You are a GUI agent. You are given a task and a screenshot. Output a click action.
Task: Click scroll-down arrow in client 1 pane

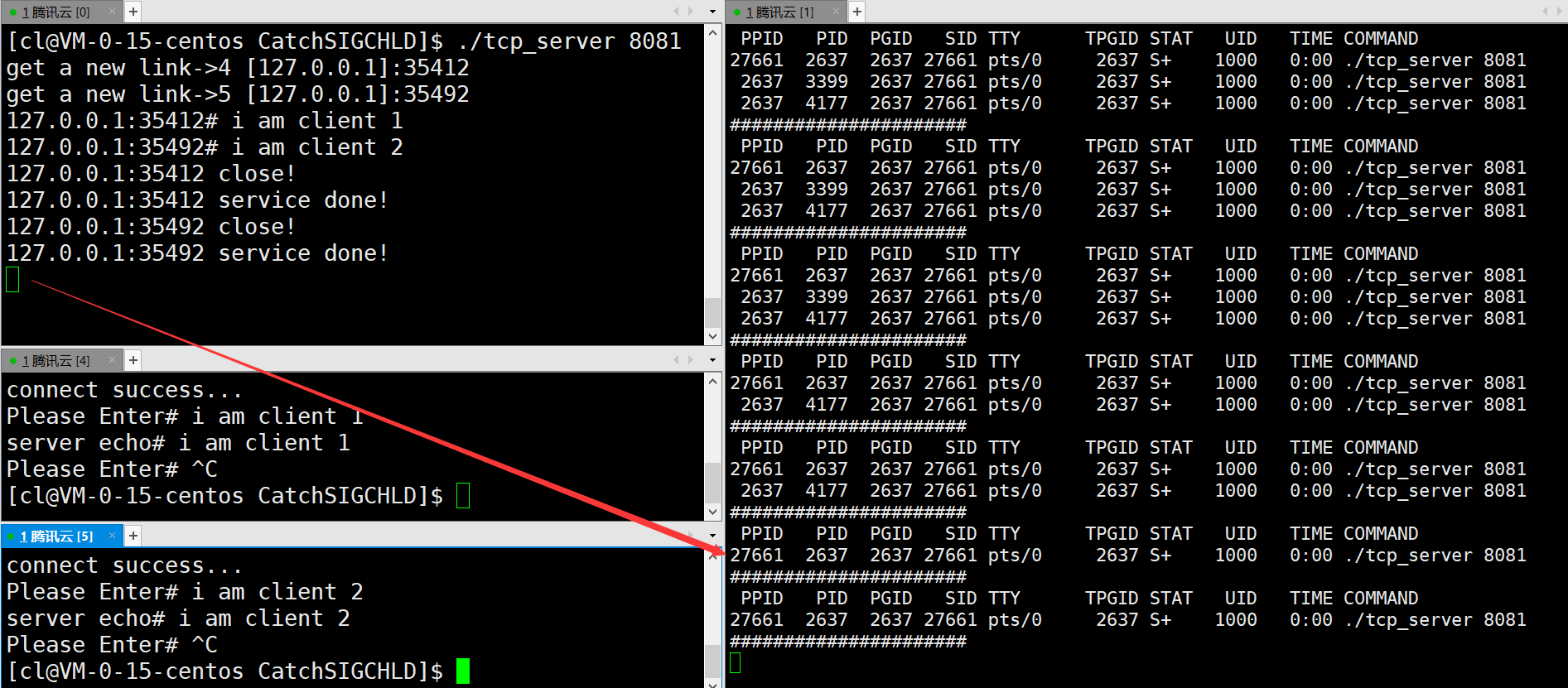click(x=712, y=512)
